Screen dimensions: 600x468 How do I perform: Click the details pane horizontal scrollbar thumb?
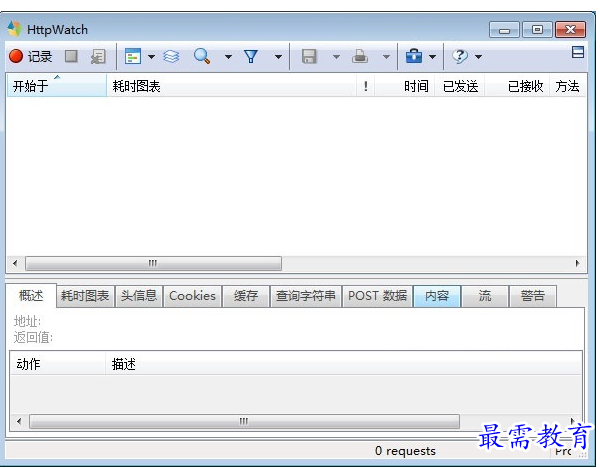244,421
